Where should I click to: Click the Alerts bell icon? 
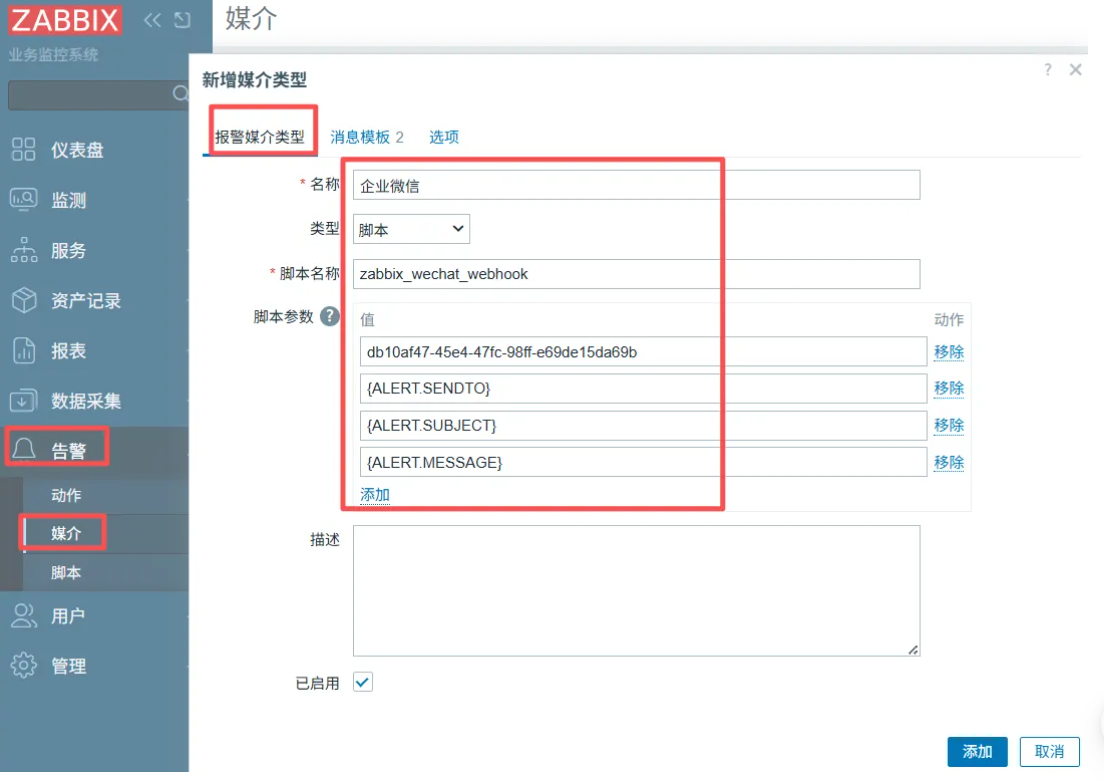click(x=23, y=451)
